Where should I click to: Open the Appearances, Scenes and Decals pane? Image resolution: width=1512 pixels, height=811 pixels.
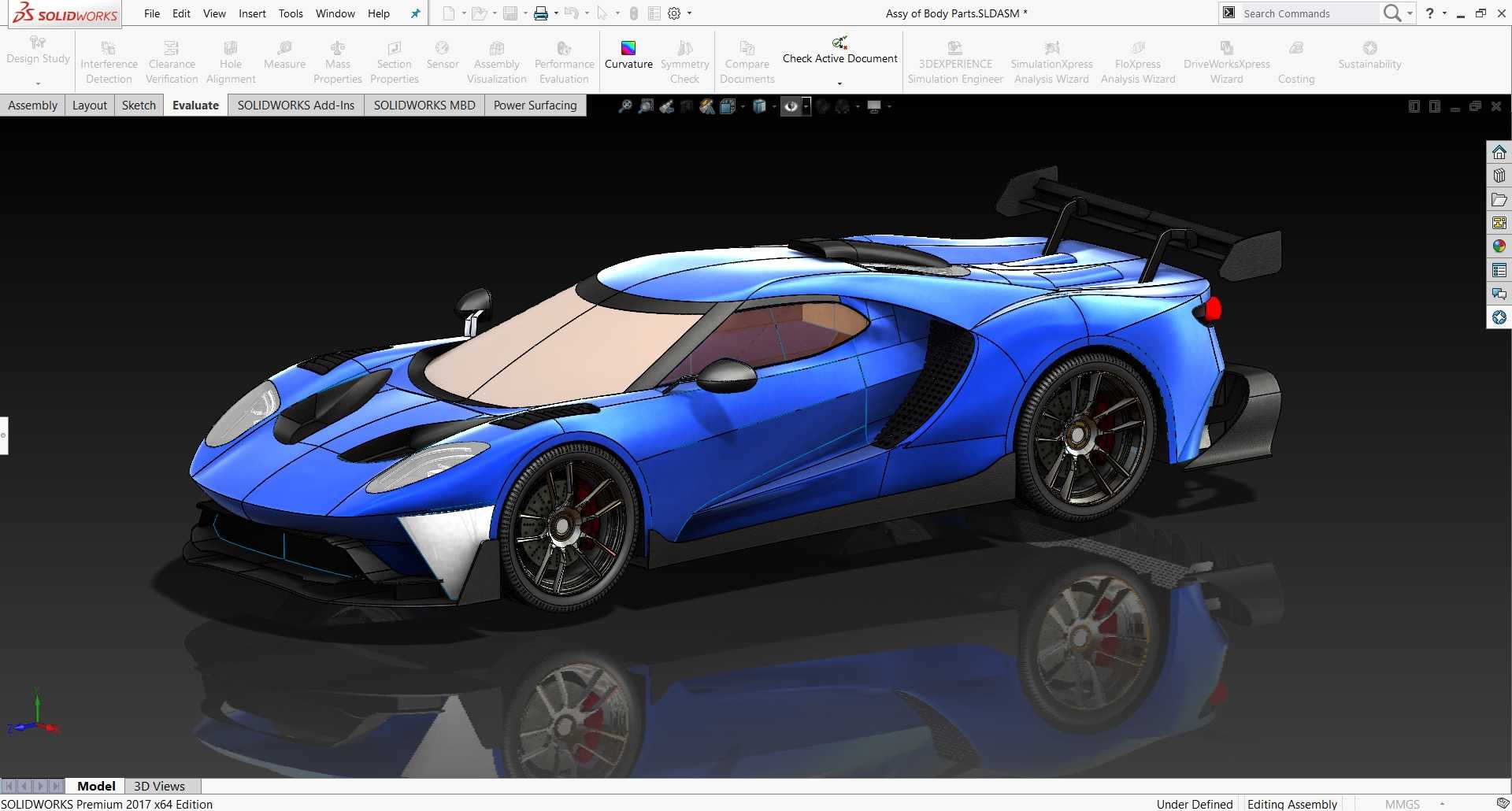(1499, 246)
